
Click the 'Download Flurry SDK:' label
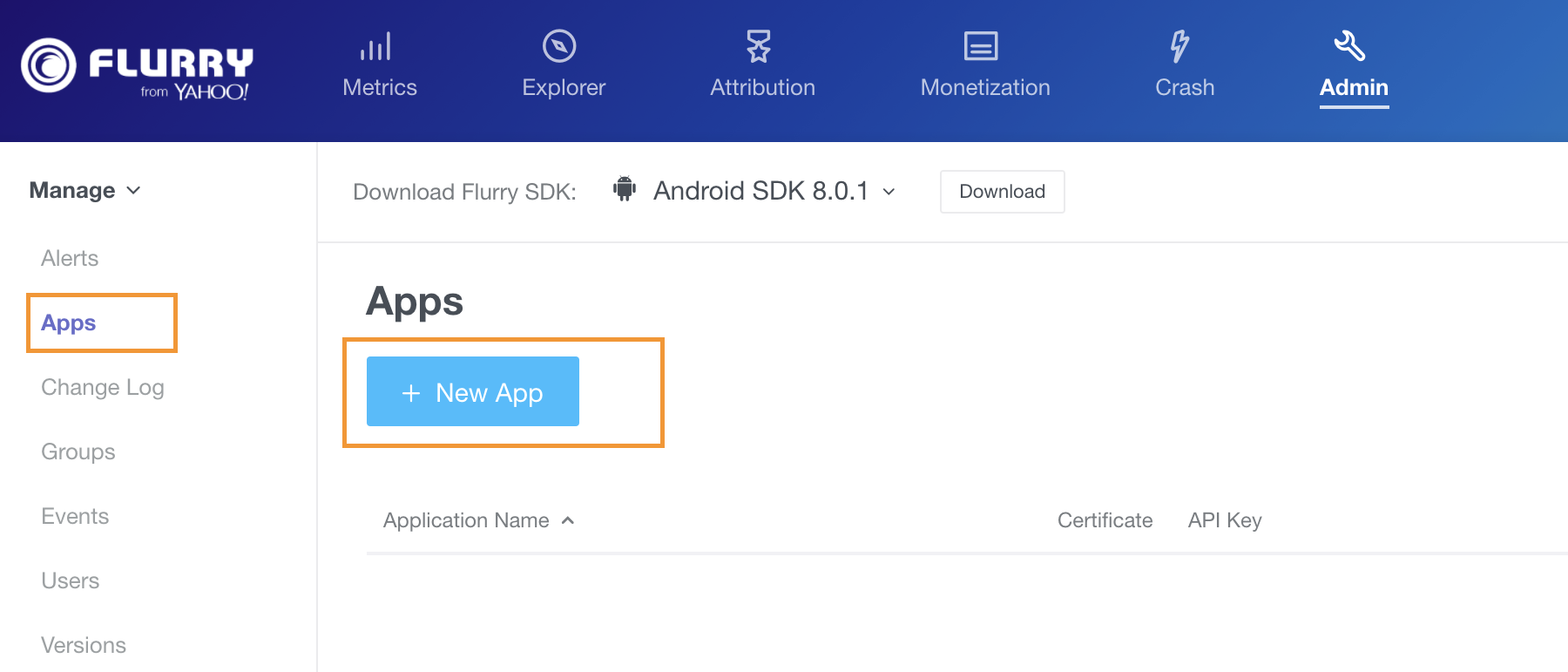point(464,192)
